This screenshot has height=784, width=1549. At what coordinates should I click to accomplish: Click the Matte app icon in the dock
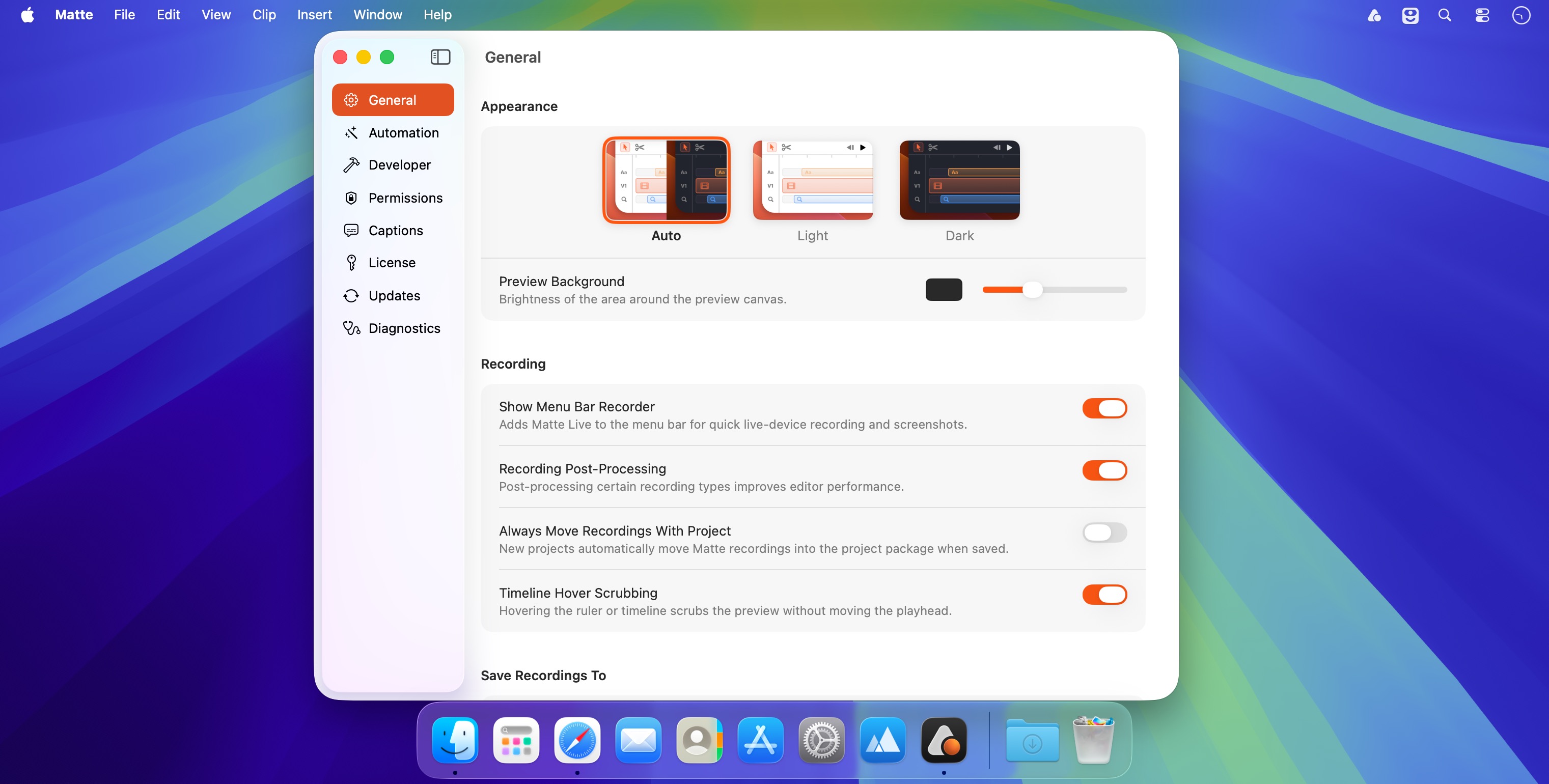pos(944,740)
